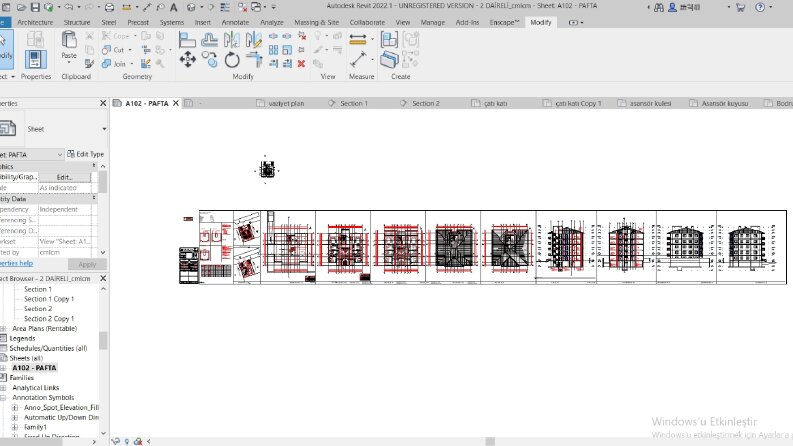Click the Aligned Dimension measure icon

click(x=358, y=39)
